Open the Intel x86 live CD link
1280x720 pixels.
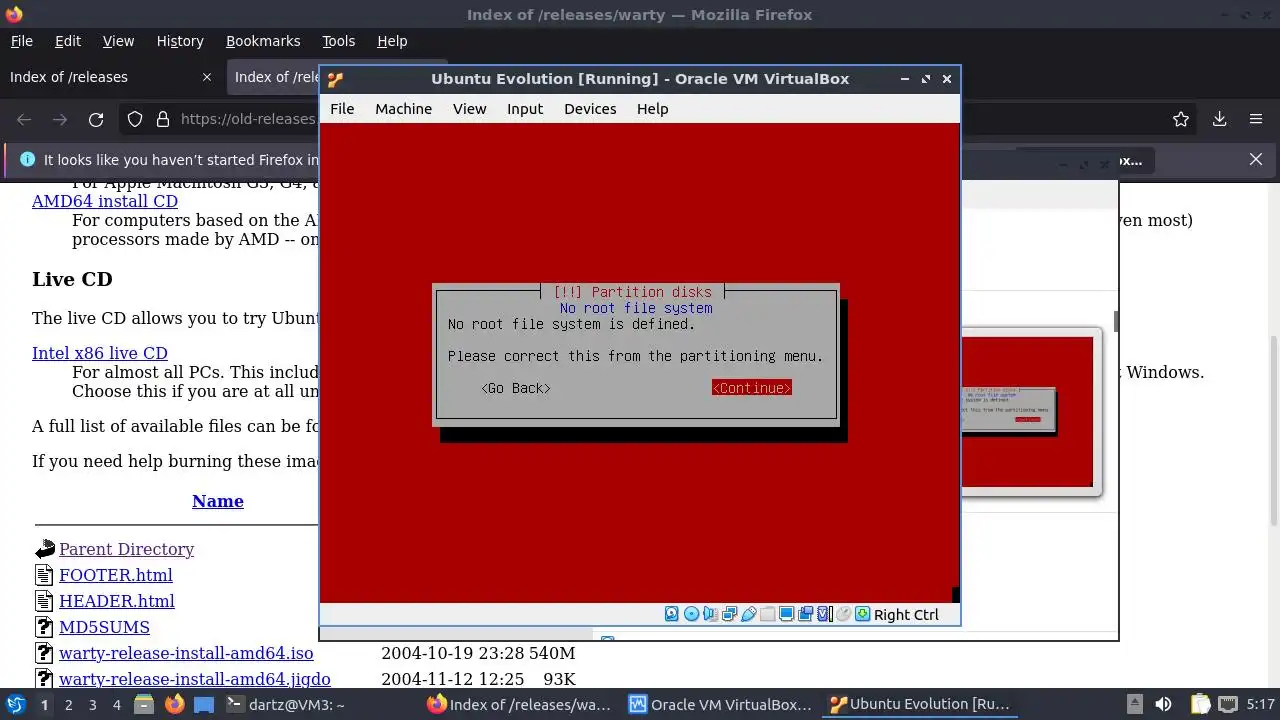[100, 353]
